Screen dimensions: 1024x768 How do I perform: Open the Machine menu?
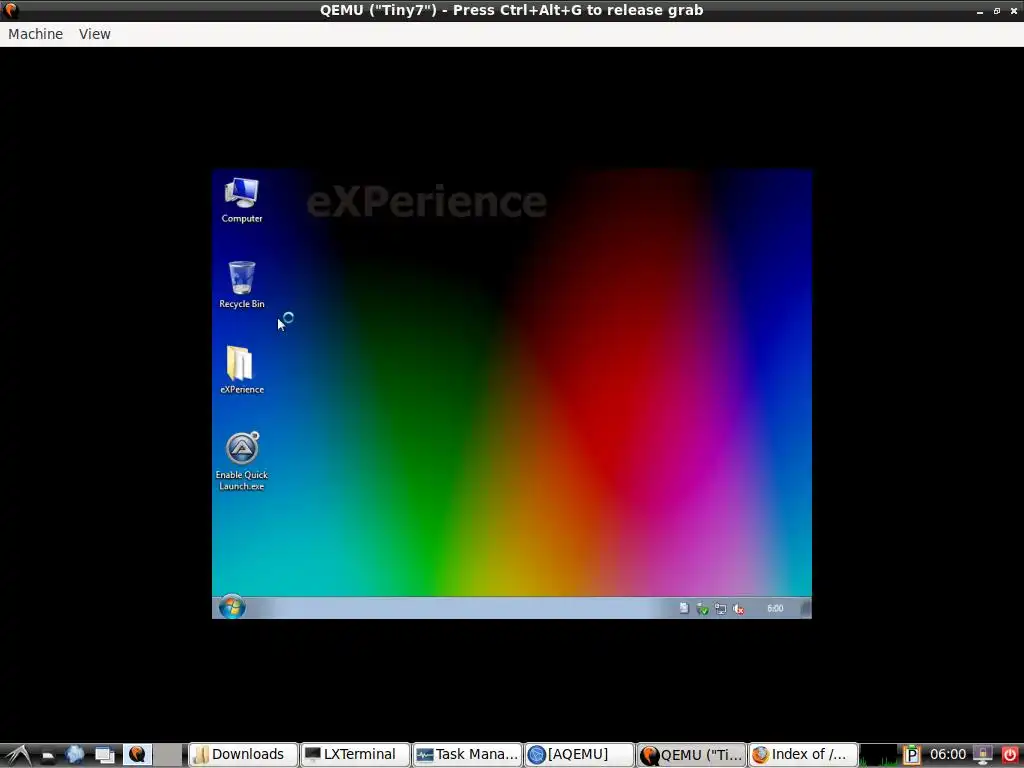click(36, 34)
